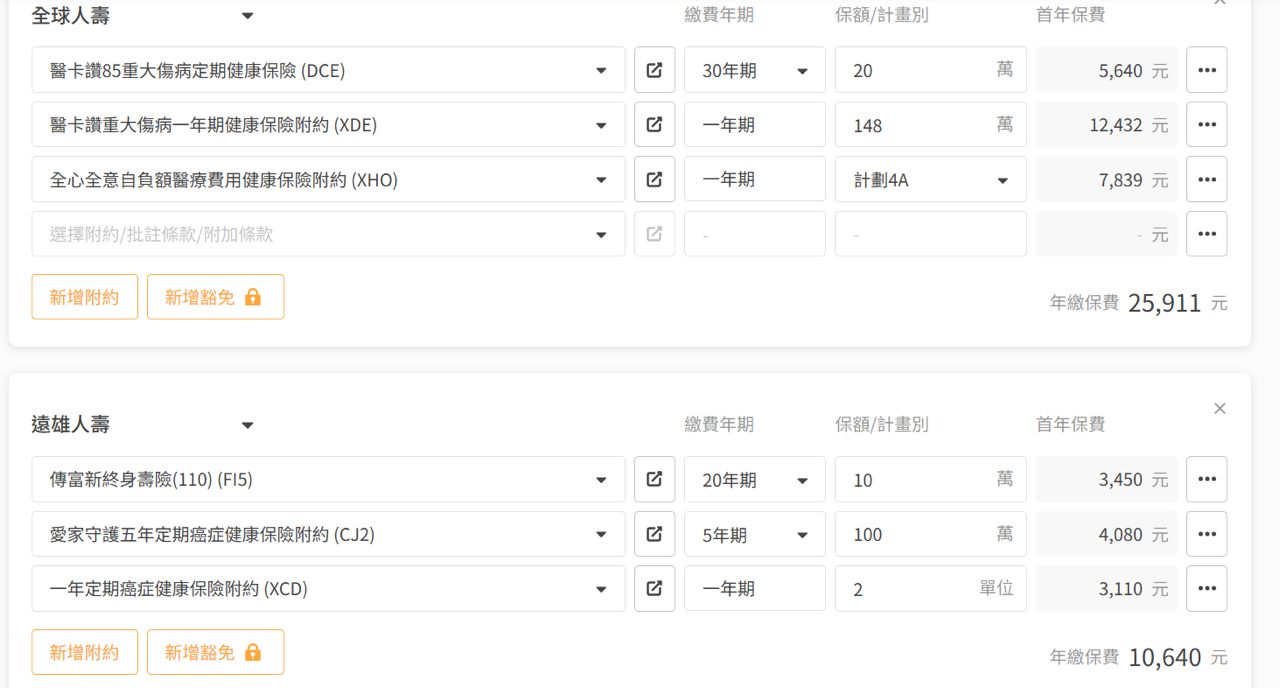Open more options for the XCD row

point(1206,589)
